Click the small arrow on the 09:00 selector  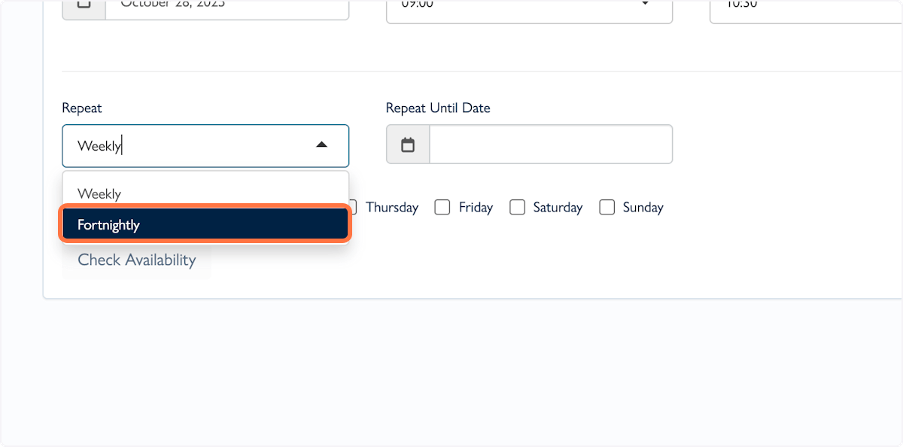tap(644, 4)
